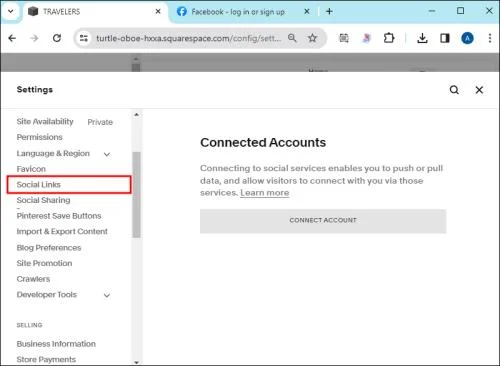Open the Extensions puzzle icon

point(389,38)
